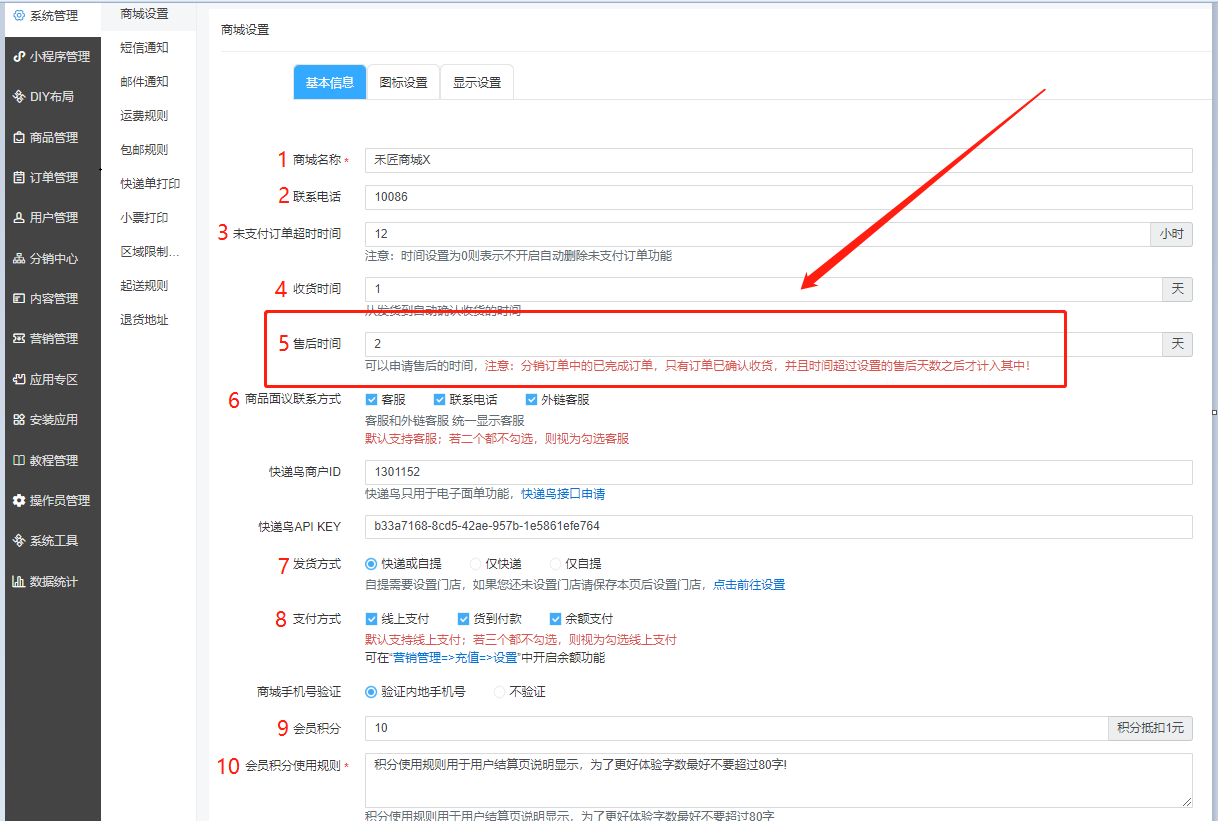Image resolution: width=1218 pixels, height=821 pixels.
Task: Open 短信通知 in the settings submenu
Action: coord(144,48)
